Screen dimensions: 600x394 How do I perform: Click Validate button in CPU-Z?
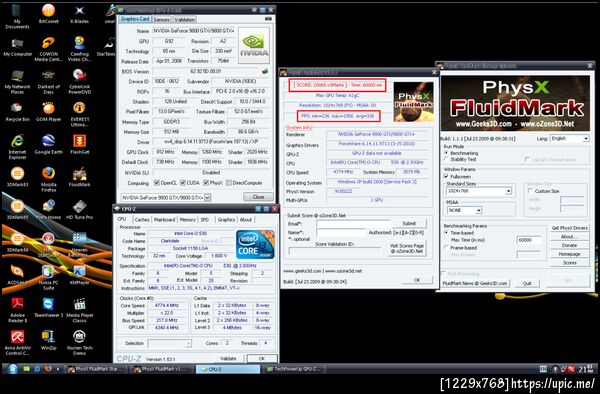coord(228,359)
